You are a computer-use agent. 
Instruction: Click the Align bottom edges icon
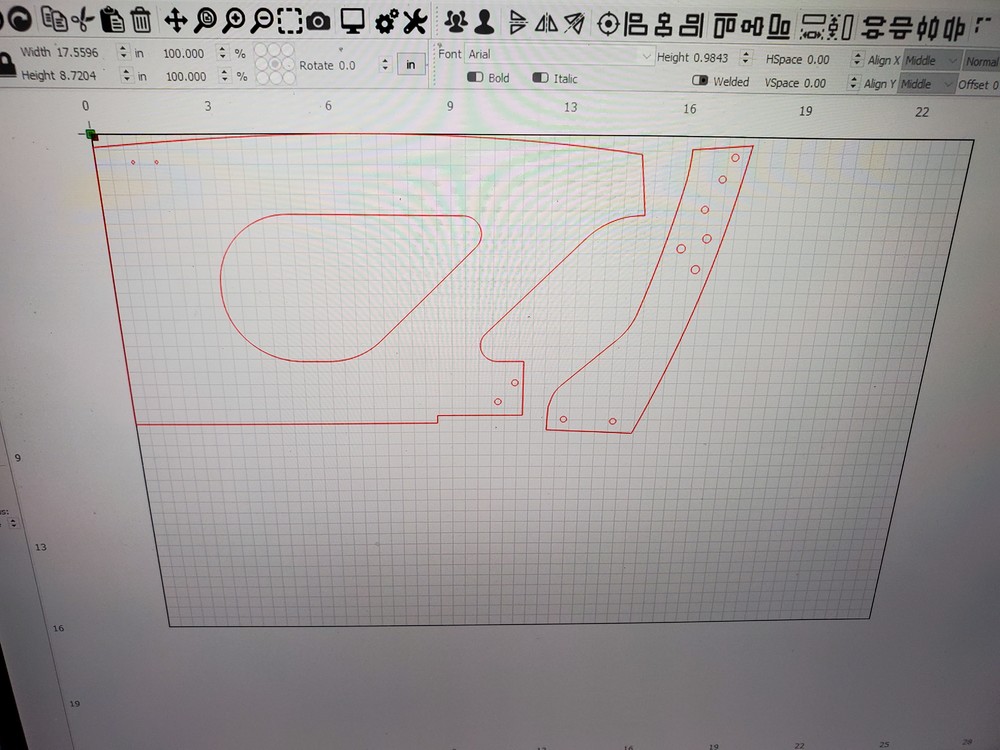coord(779,27)
